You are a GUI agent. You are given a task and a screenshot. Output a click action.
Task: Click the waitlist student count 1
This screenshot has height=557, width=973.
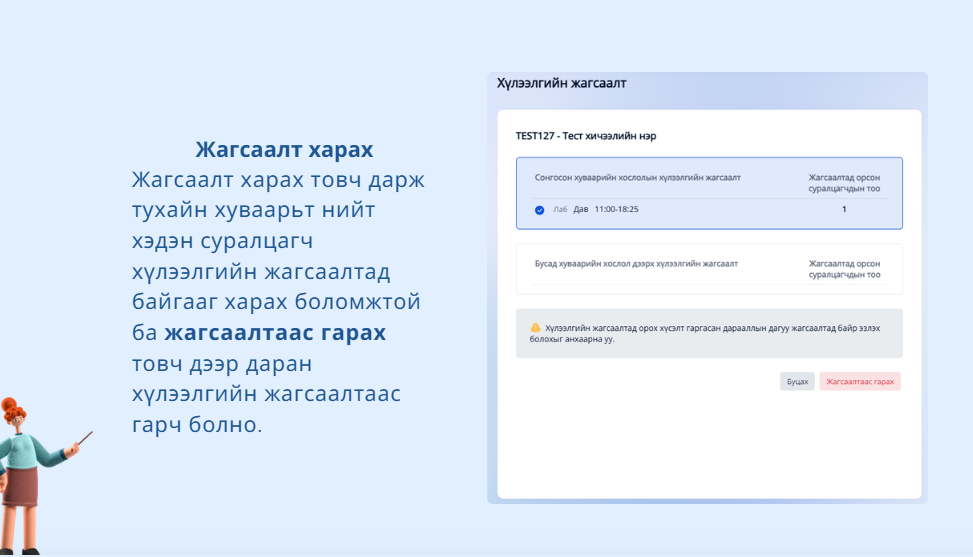844,210
